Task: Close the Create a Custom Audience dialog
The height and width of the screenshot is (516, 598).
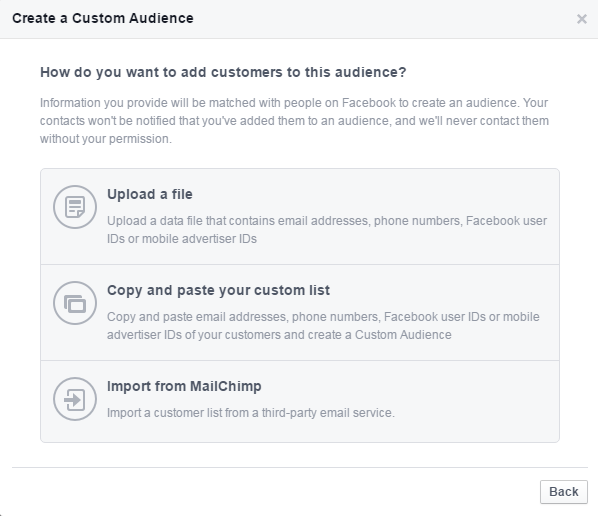Action: [582, 19]
